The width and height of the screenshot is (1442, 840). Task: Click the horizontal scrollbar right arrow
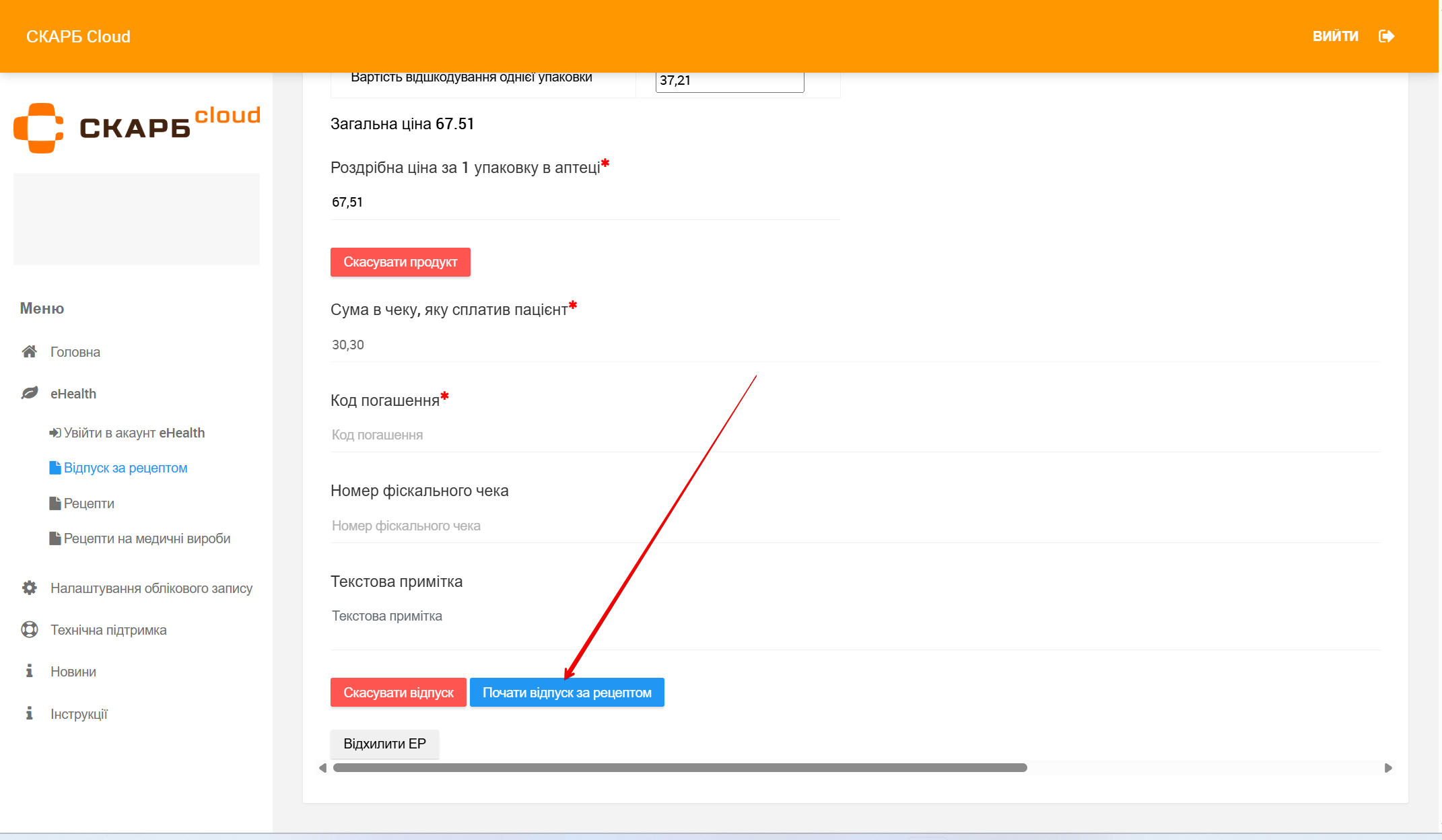coord(1387,768)
